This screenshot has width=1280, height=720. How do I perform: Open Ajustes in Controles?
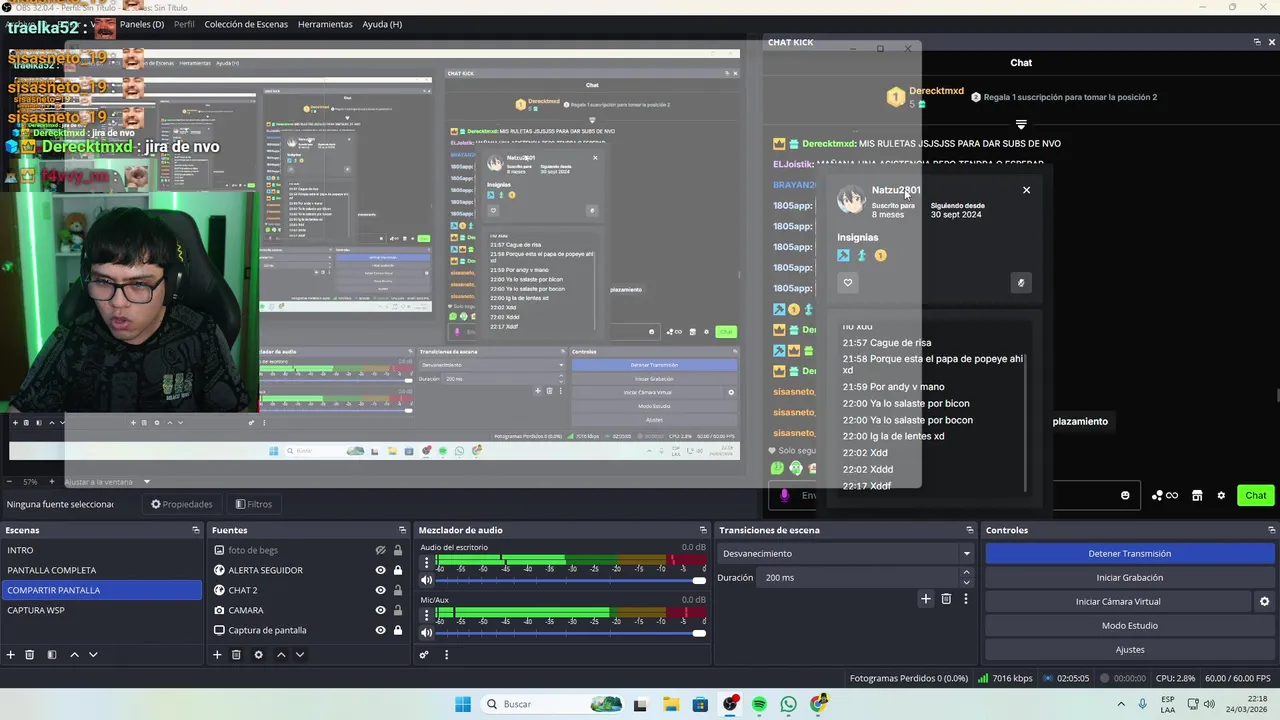(x=1130, y=650)
